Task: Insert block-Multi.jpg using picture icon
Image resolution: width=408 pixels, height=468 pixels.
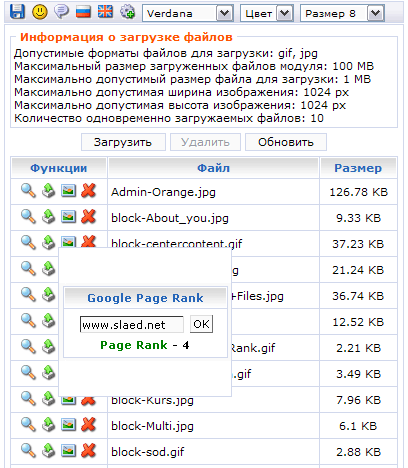Action: tap(68, 425)
